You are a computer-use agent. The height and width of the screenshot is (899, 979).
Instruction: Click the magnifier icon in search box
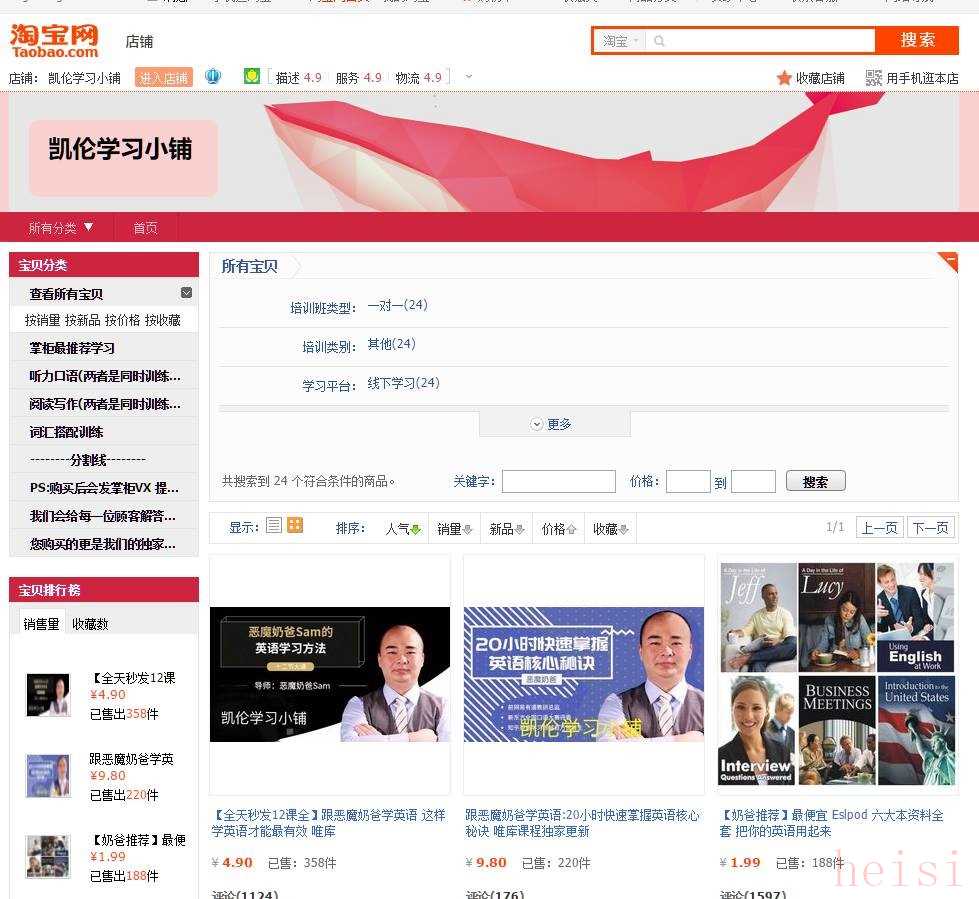pyautogui.click(x=659, y=41)
